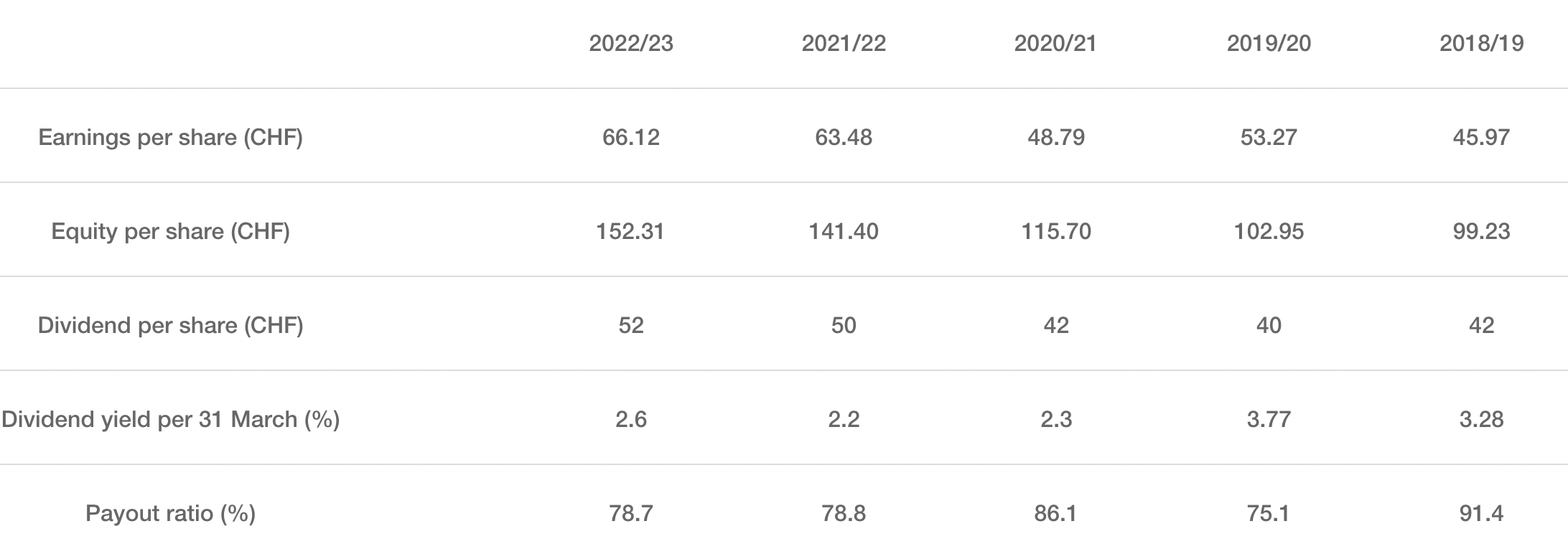Select the Payout ratio (%) row label
Screen dimensions: 1568x544
pyautogui.click(x=170, y=513)
